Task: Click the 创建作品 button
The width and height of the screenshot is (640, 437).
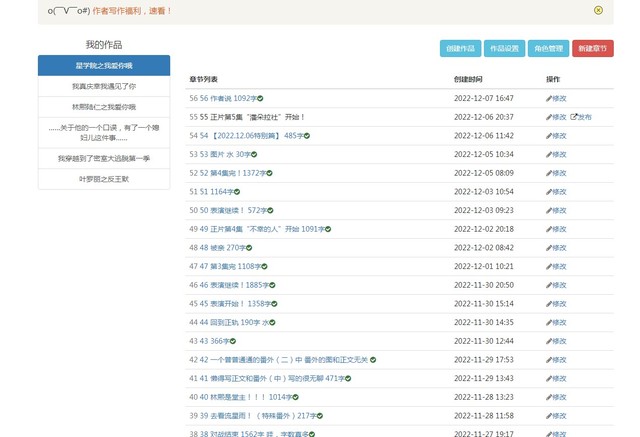Action: click(x=460, y=49)
